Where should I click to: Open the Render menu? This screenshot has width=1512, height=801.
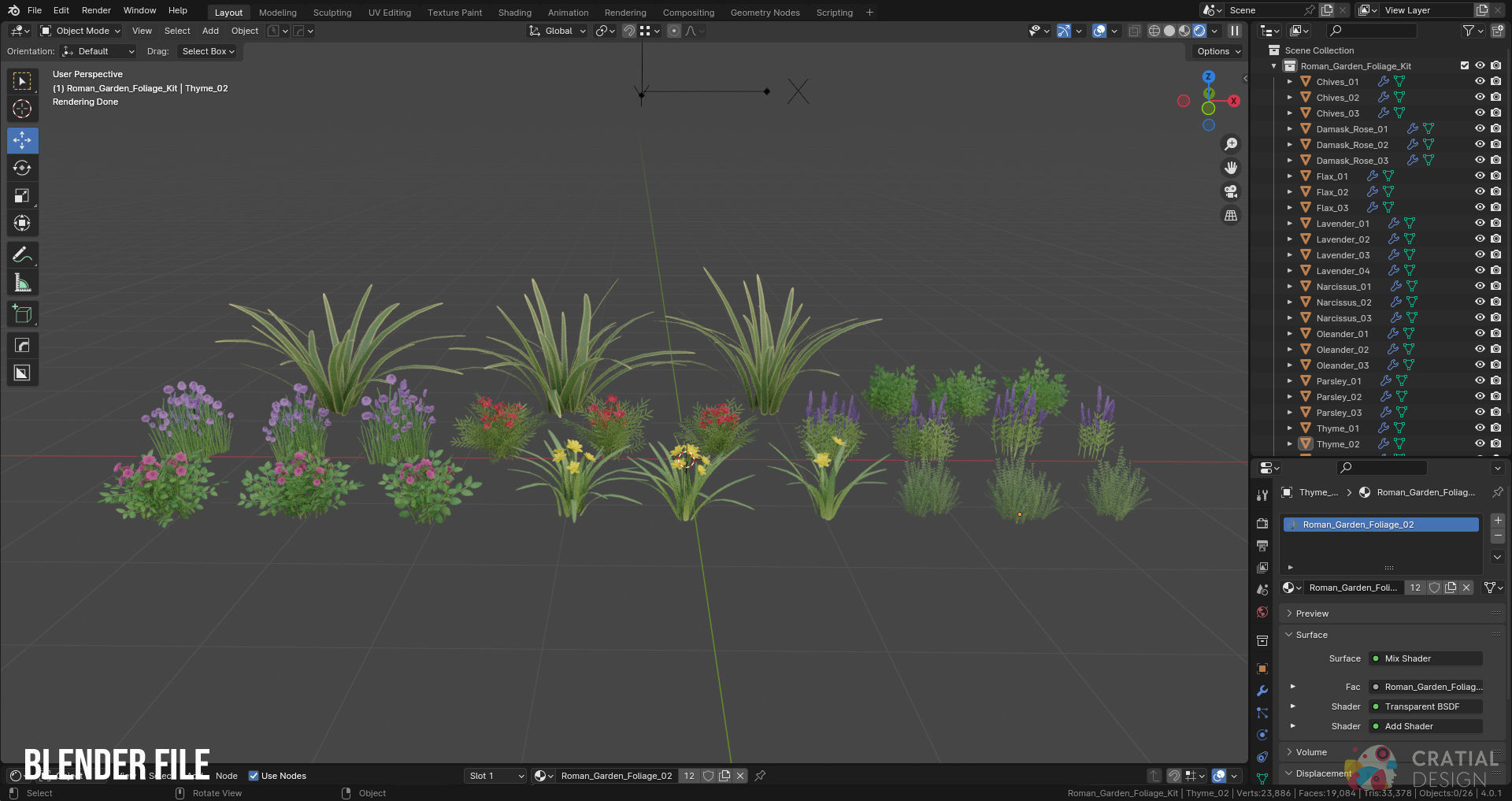[x=96, y=10]
